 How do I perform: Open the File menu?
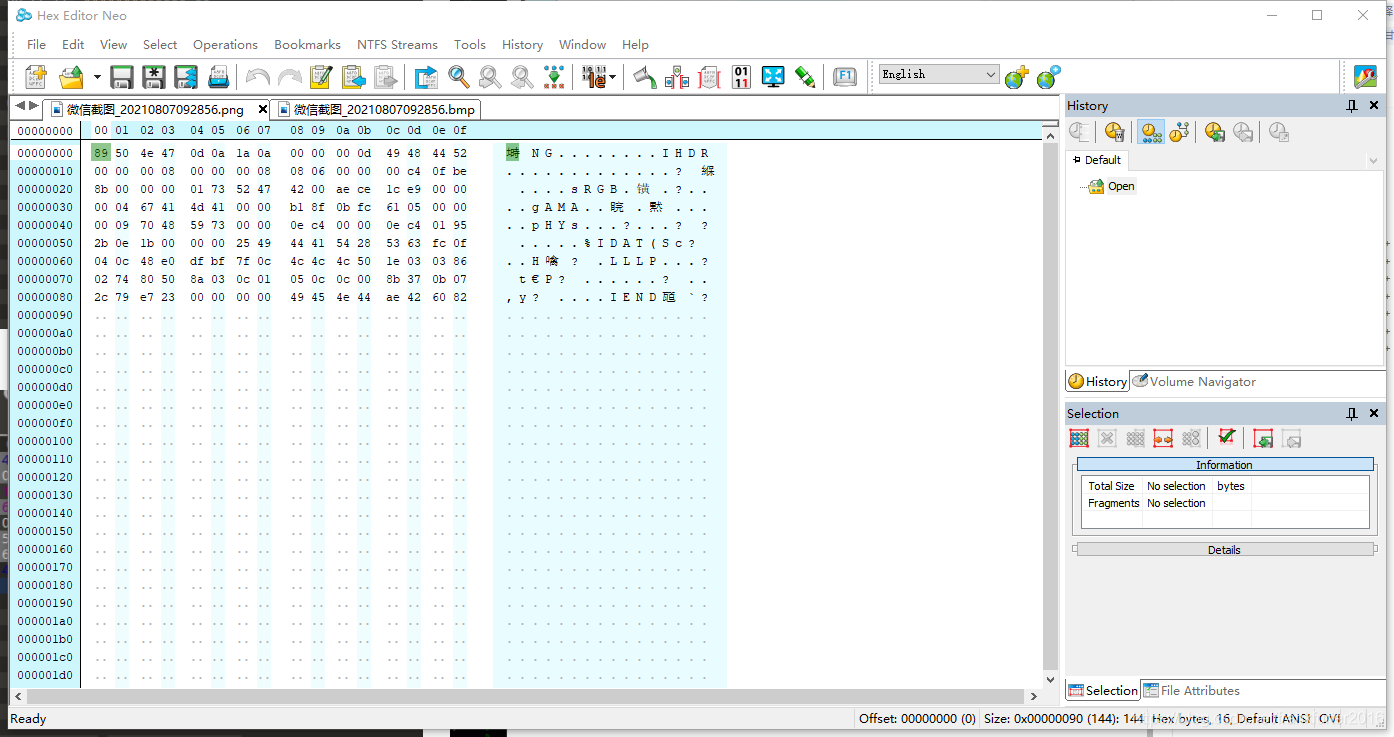(36, 44)
